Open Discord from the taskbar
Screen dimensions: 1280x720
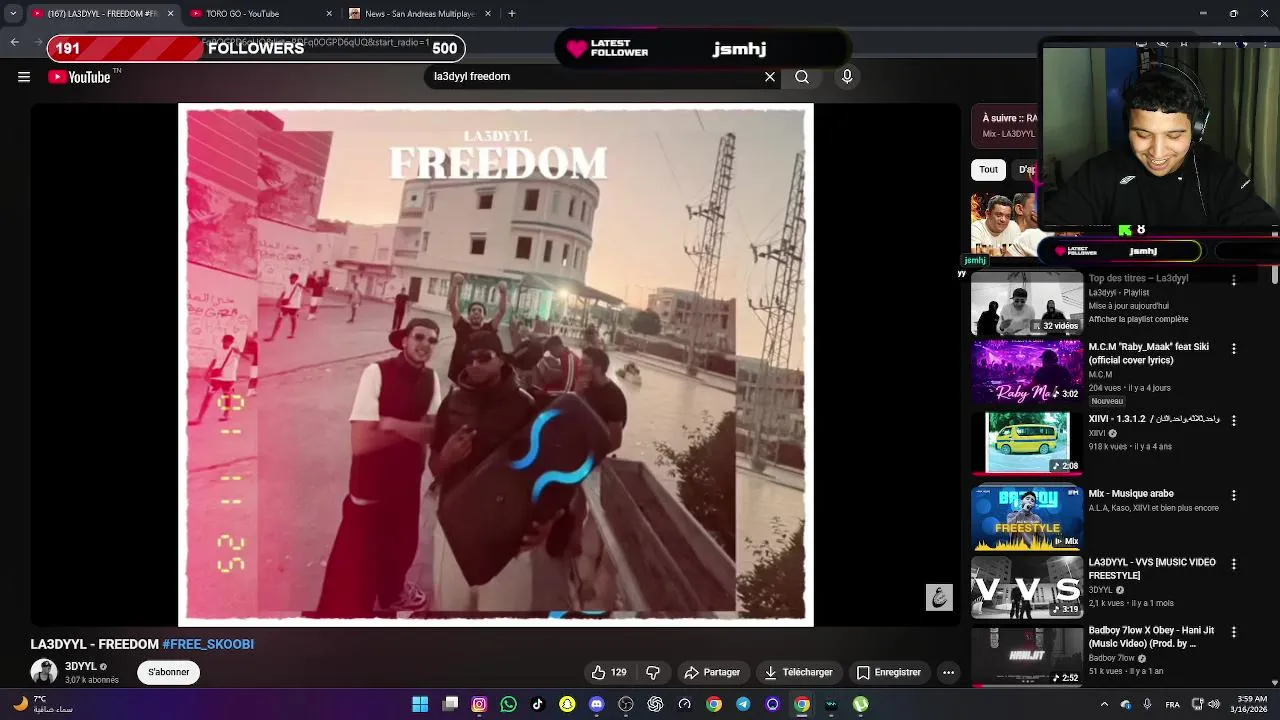(596, 704)
